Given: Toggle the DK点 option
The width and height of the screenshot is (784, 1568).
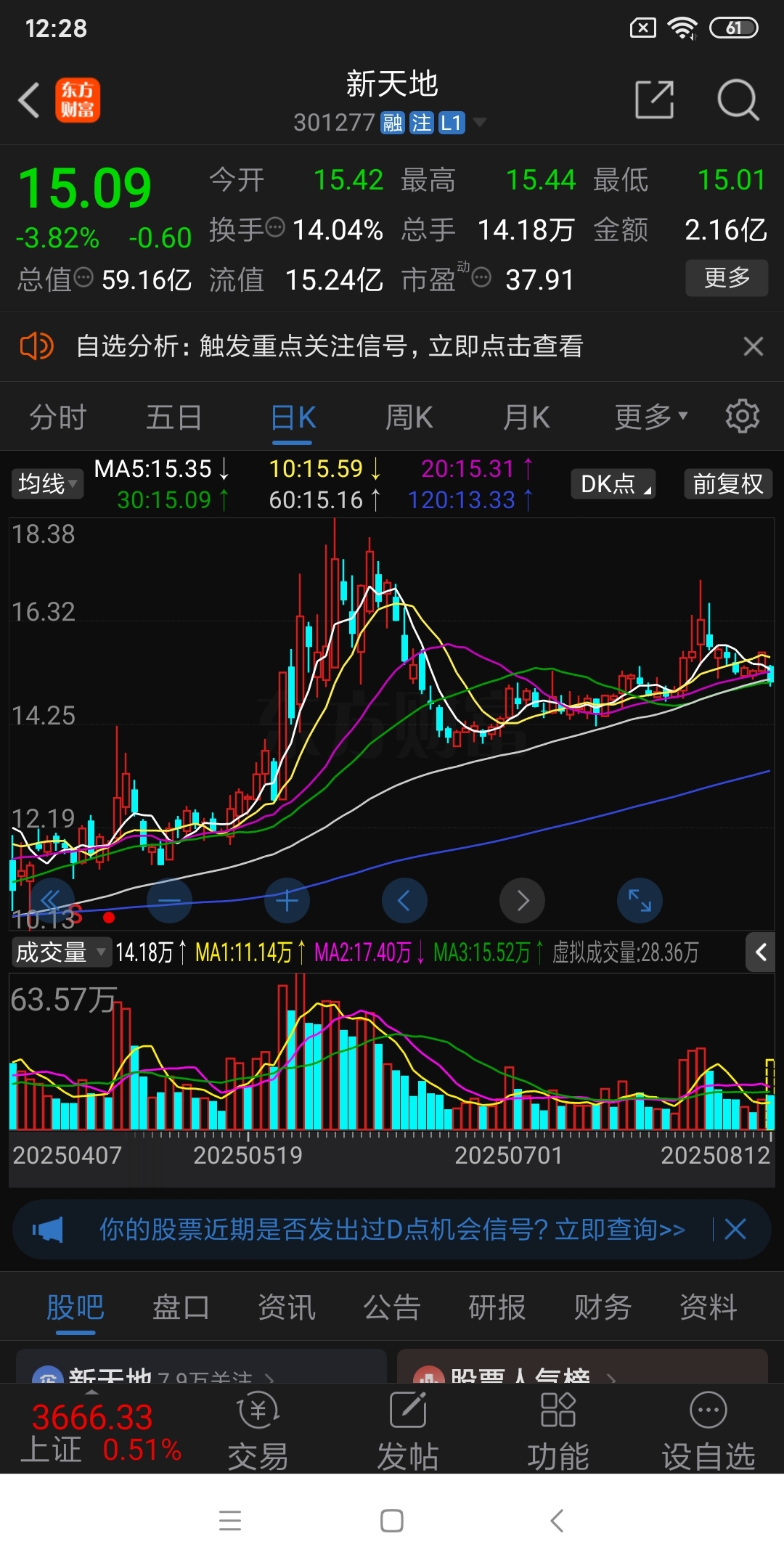Looking at the screenshot, I should click(614, 483).
